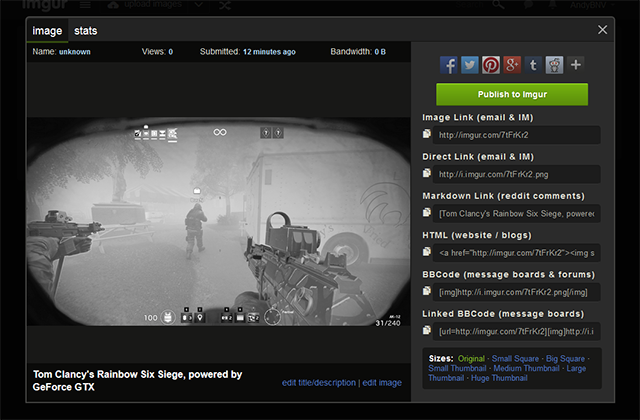Select the BBCode text field
This screenshot has height=420, width=640.
(x=517, y=292)
